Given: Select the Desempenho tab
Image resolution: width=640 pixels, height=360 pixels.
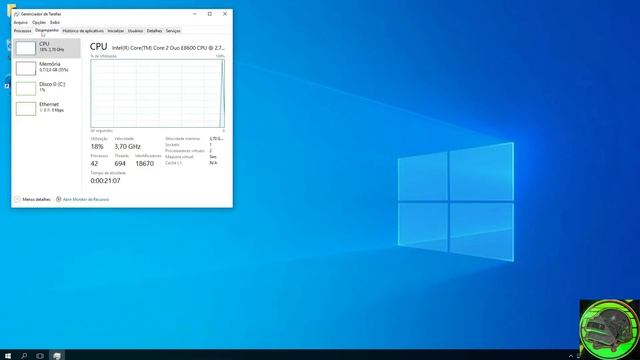Looking at the screenshot, I should 47,30.
